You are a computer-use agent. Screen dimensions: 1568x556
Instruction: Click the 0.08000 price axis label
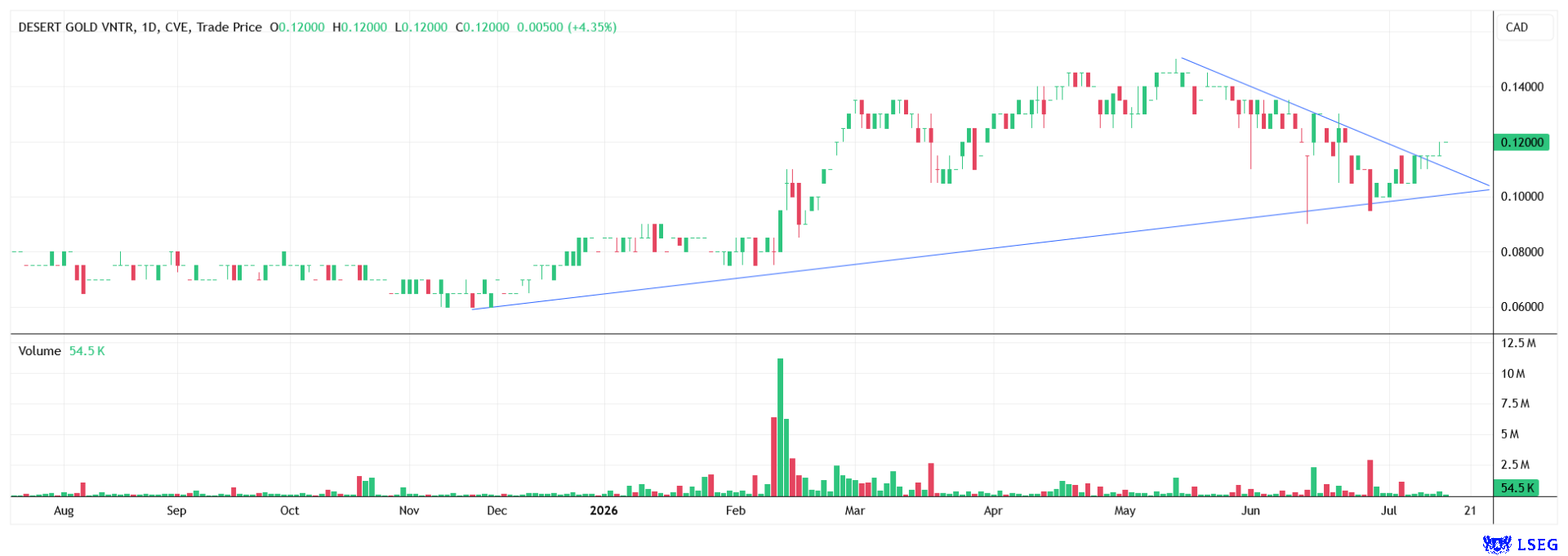pyautogui.click(x=1522, y=251)
